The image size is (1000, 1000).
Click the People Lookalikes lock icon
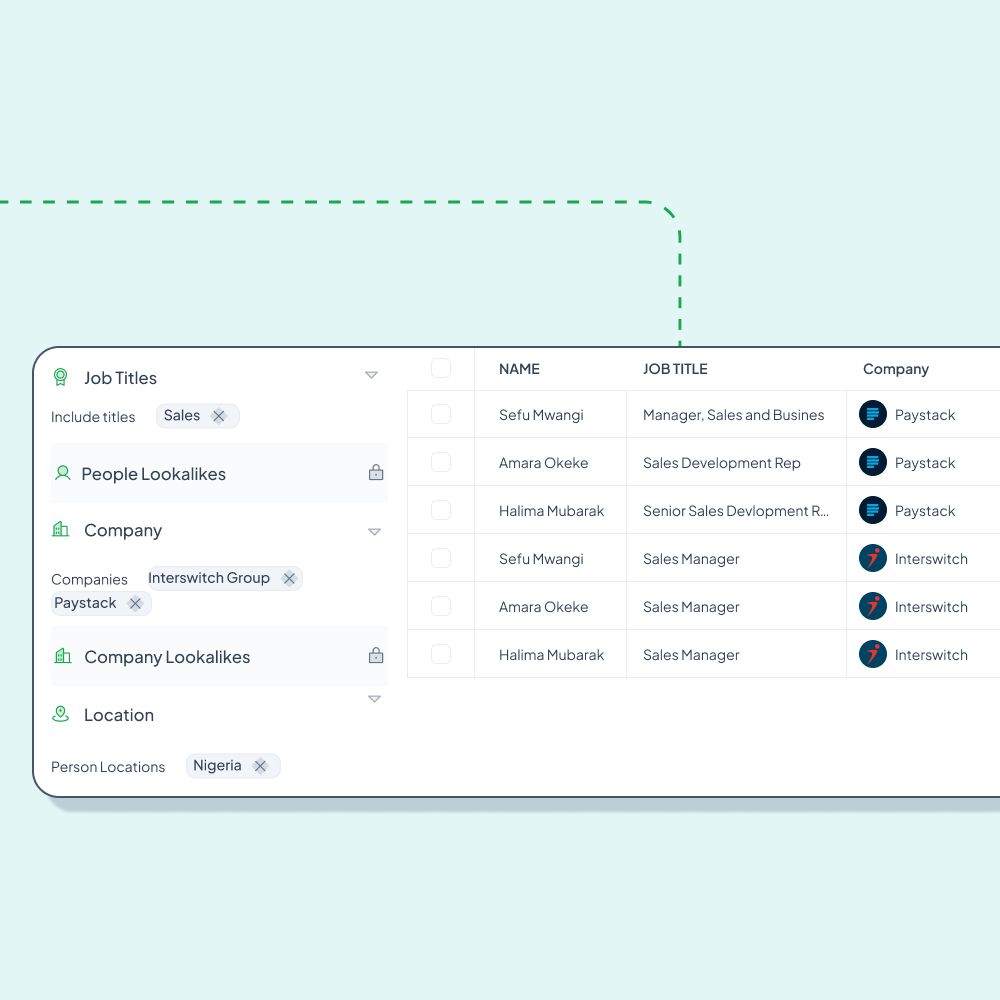click(376, 472)
